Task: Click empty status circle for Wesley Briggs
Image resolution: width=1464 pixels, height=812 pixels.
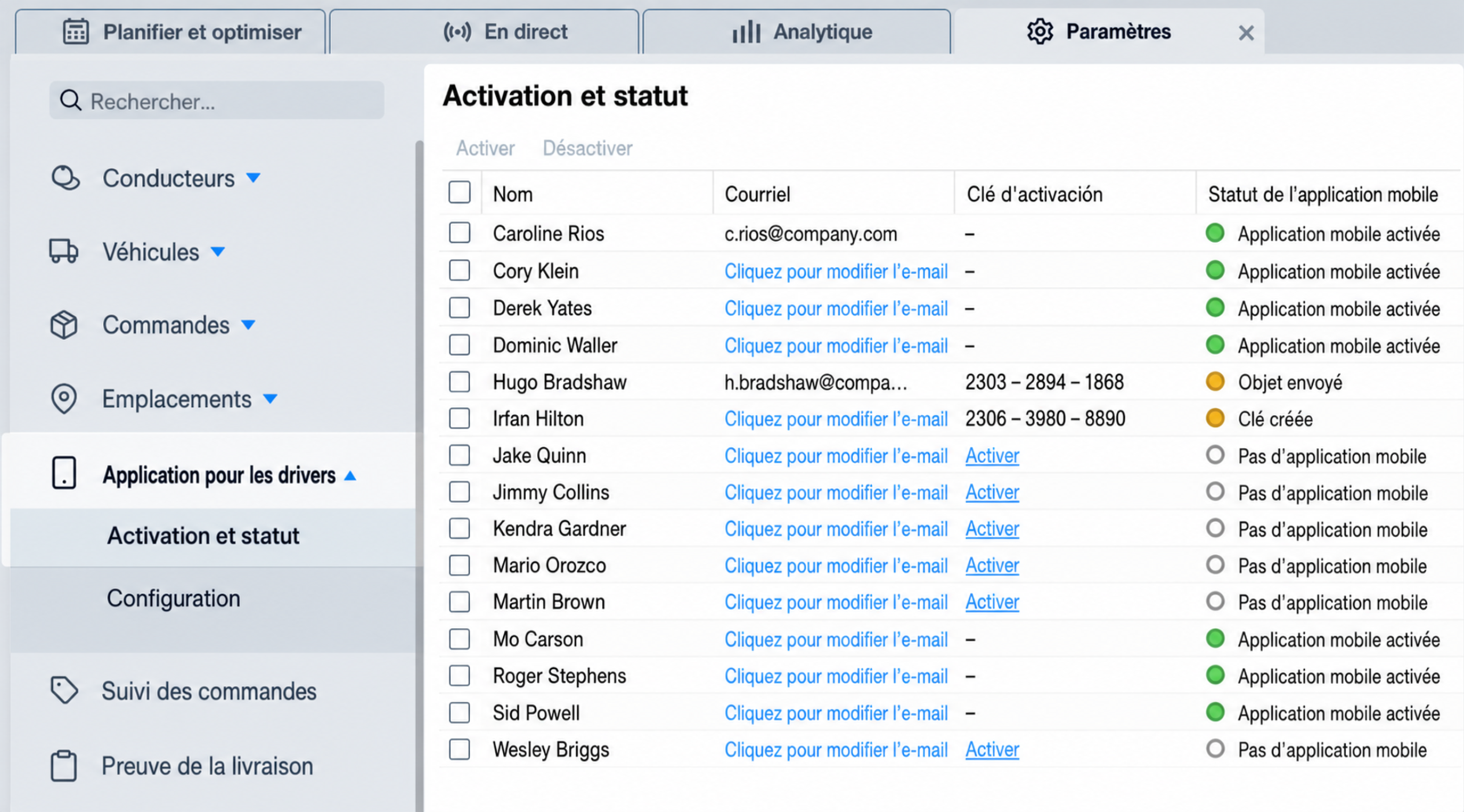Action: pos(1215,749)
